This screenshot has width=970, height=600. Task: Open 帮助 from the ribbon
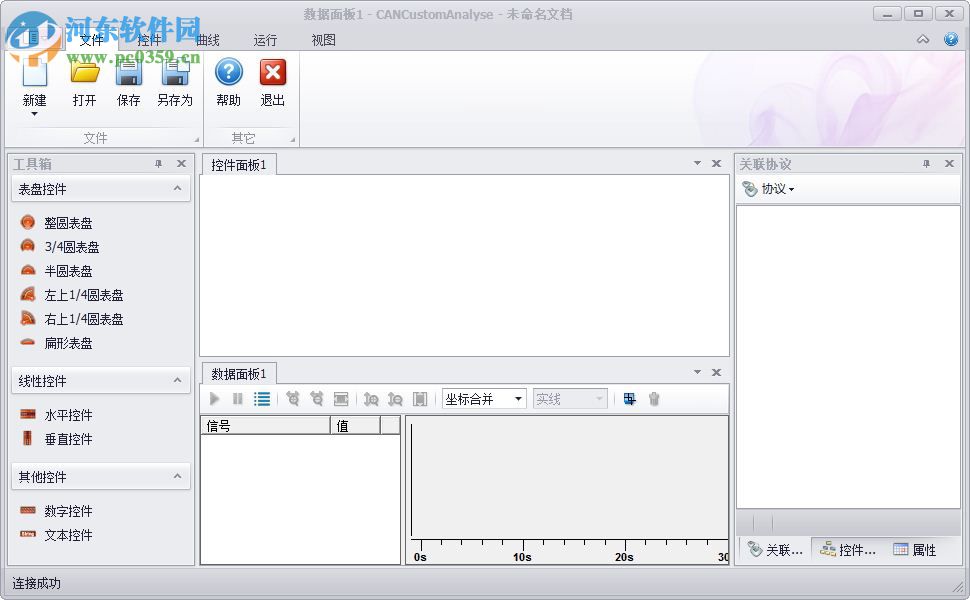click(x=229, y=83)
